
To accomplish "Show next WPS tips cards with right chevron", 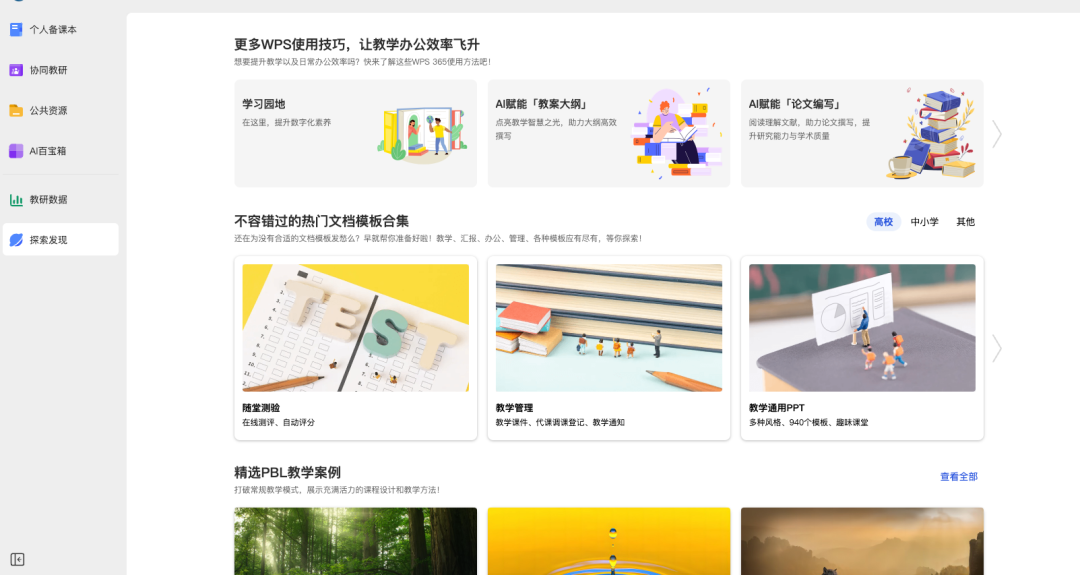I will (x=997, y=134).
